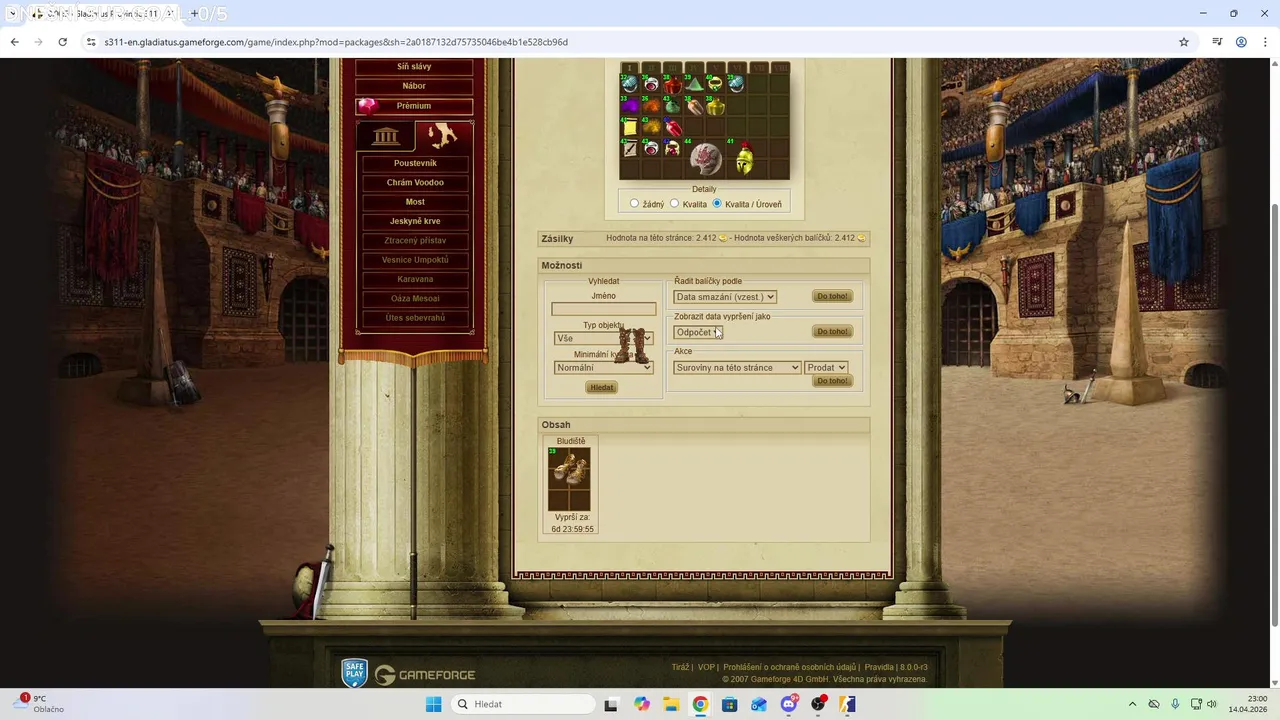The image size is (1280, 720).
Task: Switch to inventory bag tab V
Action: (715, 68)
